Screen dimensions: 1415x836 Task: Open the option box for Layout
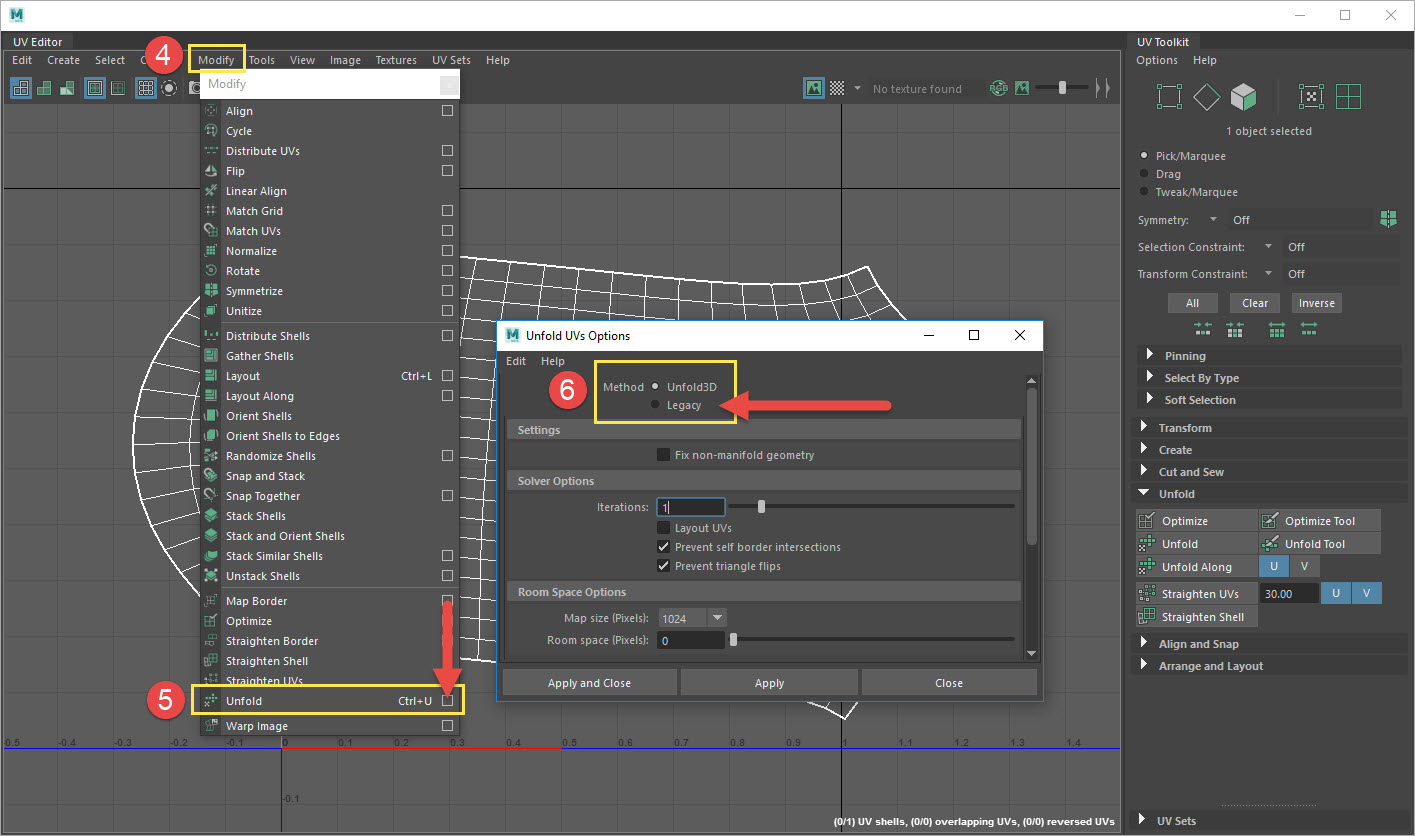tap(448, 376)
